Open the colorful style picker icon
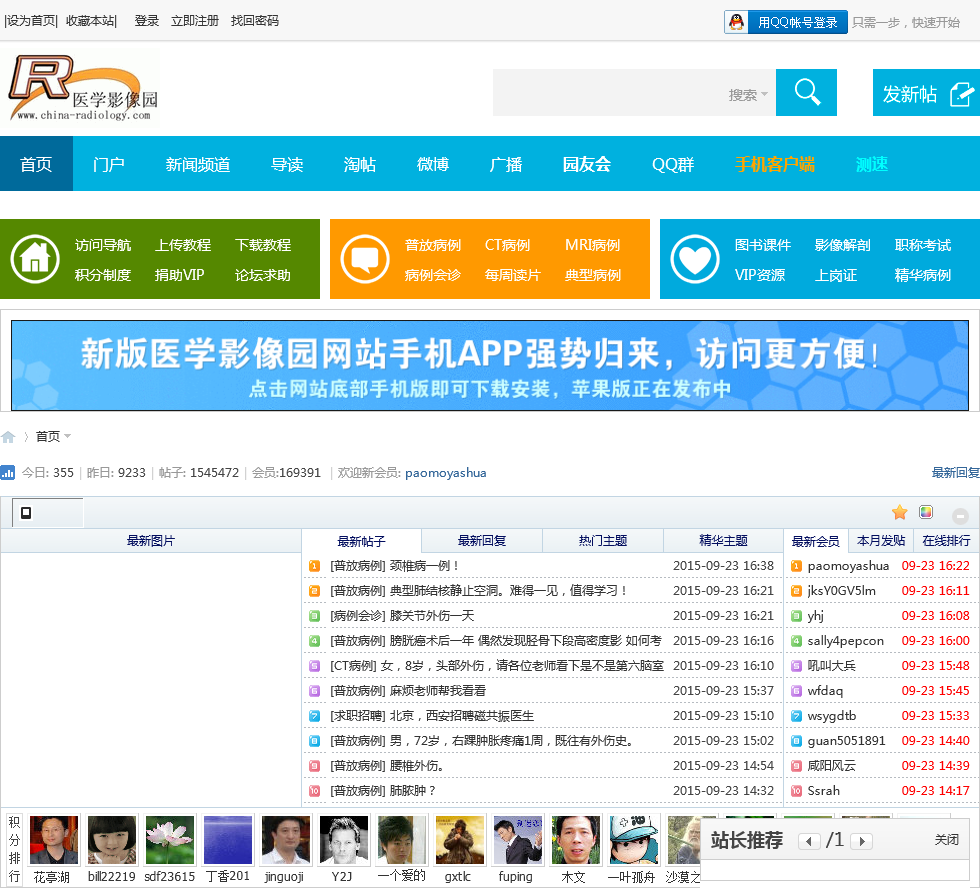 tap(926, 512)
